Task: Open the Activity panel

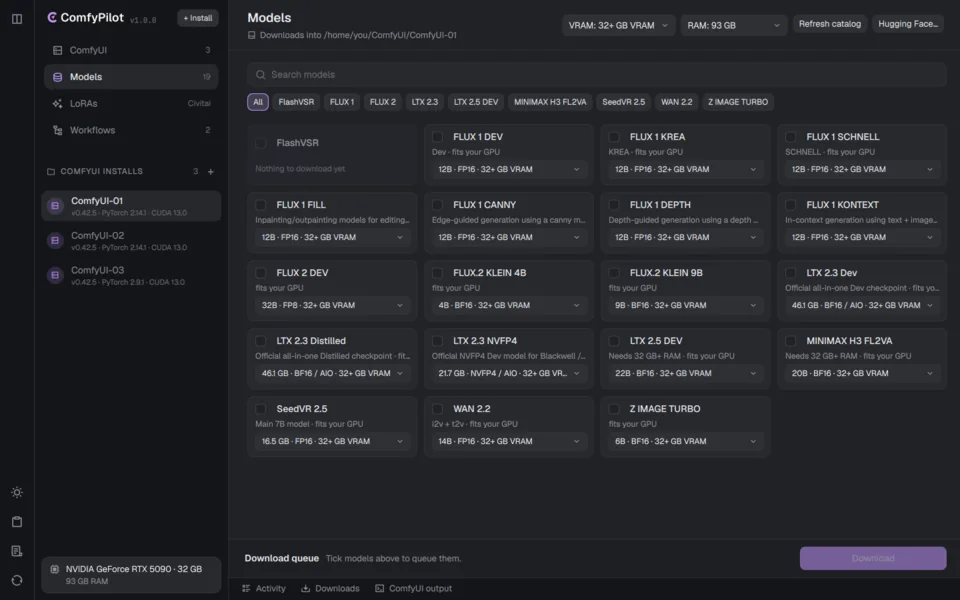Action: pos(264,588)
